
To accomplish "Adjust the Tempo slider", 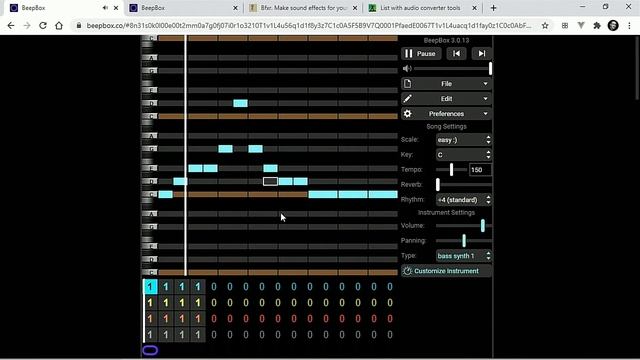I will [x=451, y=169].
